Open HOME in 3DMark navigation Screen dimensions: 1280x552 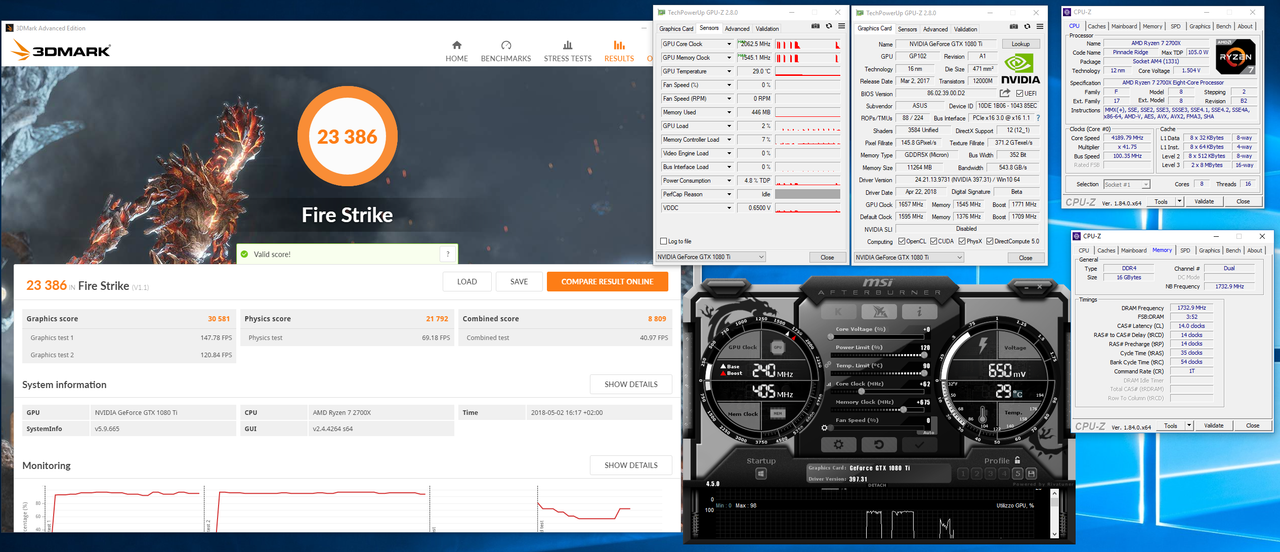pyautogui.click(x=457, y=50)
